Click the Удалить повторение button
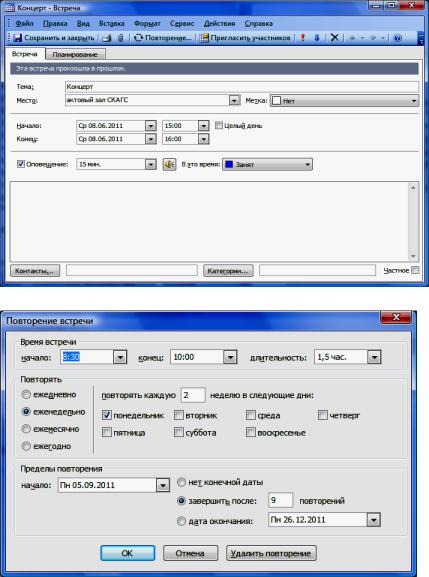This screenshot has height=577, width=429. (x=271, y=553)
